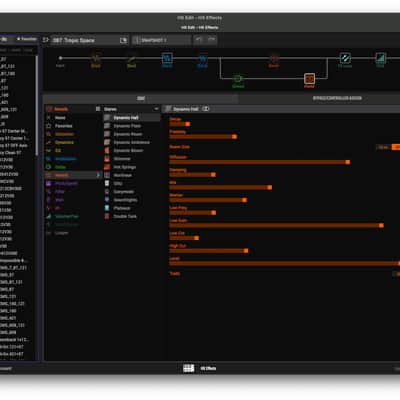
Task: Click the Volume block at chain end
Action: 380,58
